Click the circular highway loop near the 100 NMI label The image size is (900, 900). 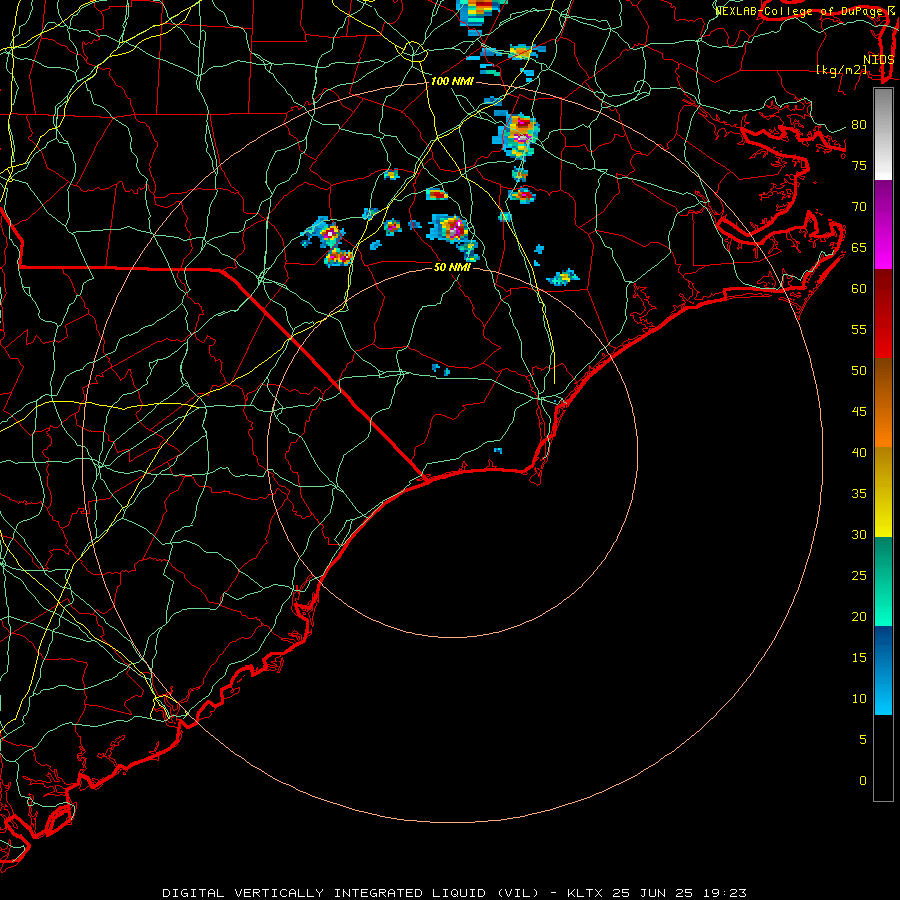(x=413, y=52)
